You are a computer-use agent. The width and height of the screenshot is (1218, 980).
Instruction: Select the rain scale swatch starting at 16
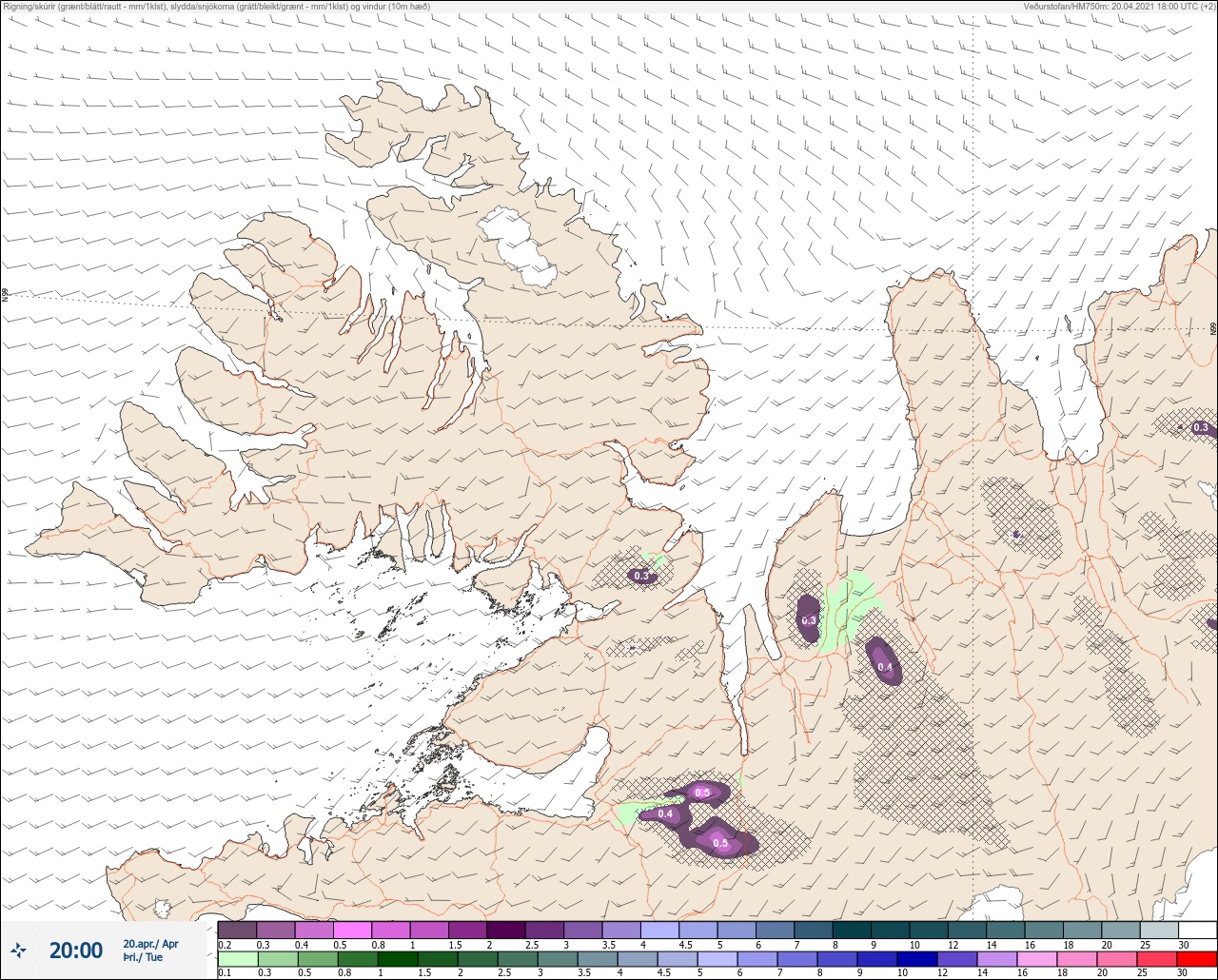[1037, 960]
